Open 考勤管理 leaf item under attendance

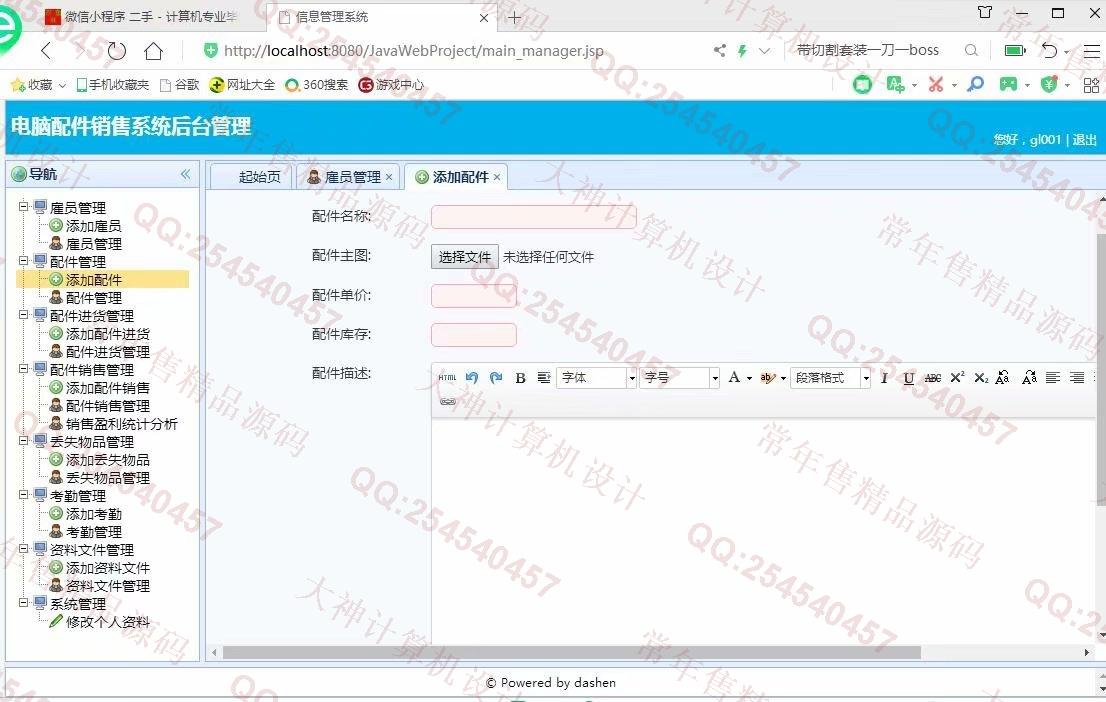click(x=93, y=532)
